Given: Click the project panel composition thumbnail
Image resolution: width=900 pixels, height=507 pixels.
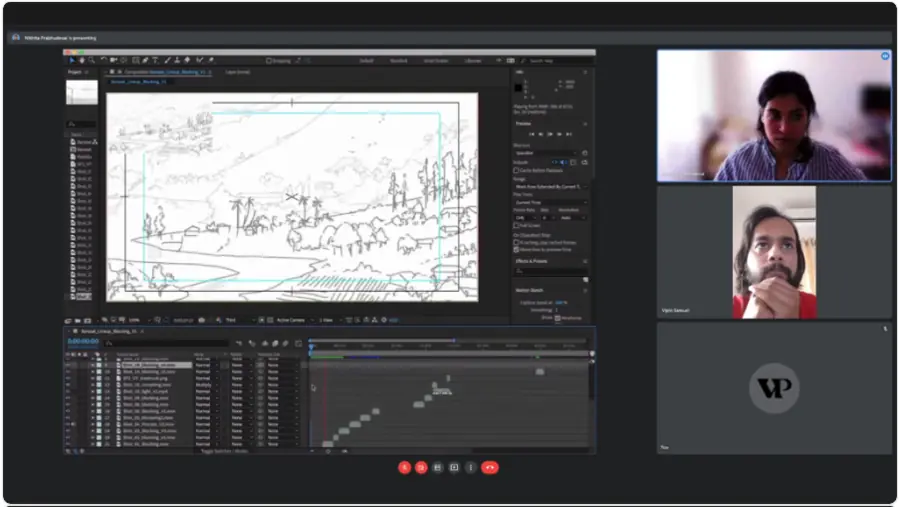Looking at the screenshot, I should point(82,92).
